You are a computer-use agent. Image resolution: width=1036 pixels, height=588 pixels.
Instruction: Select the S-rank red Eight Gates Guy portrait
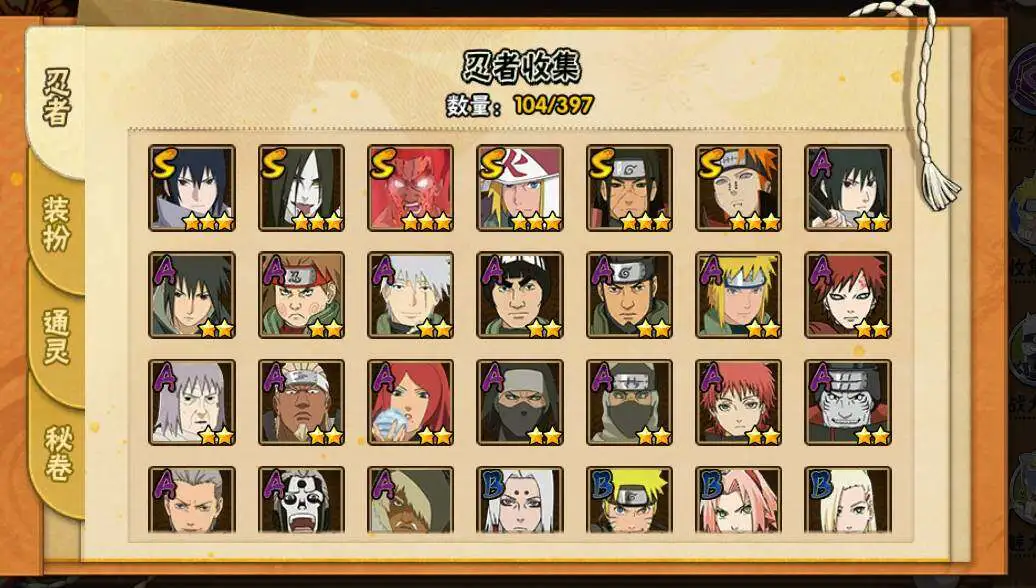(410, 188)
